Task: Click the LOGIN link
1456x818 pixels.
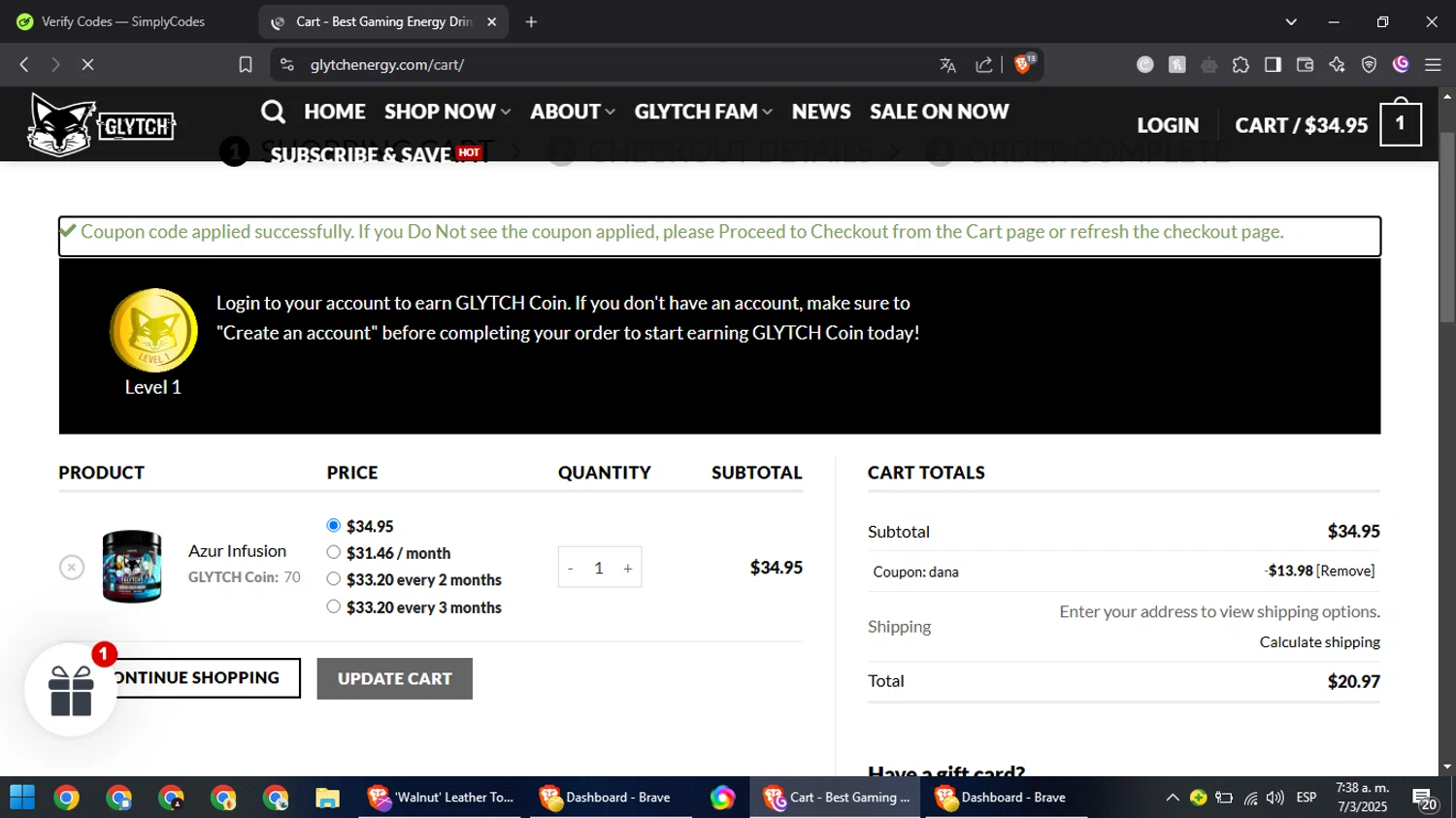Action: 1168,125
